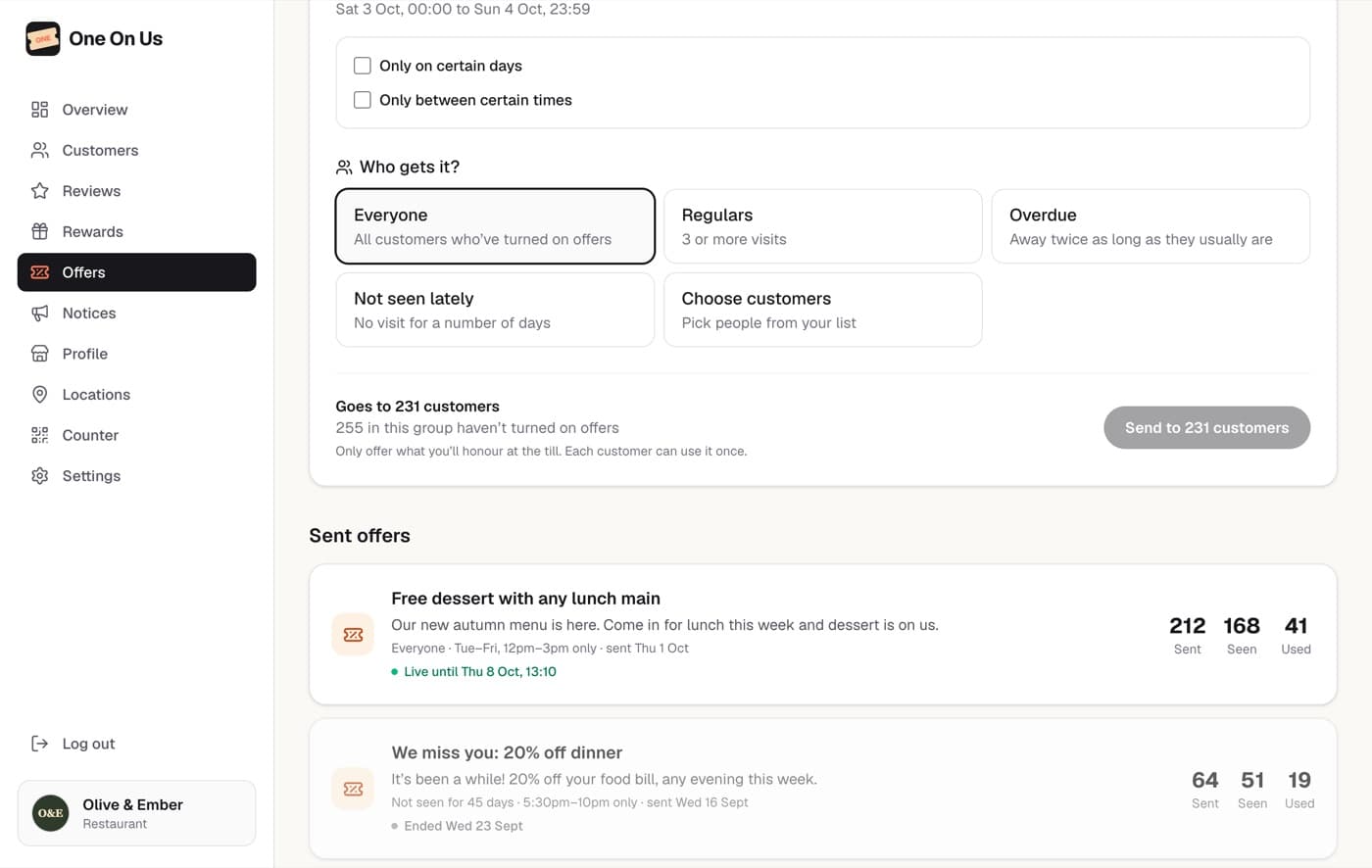Click the Live until Thu 8 Oct status
The width and height of the screenshot is (1372, 868).
pos(474,672)
